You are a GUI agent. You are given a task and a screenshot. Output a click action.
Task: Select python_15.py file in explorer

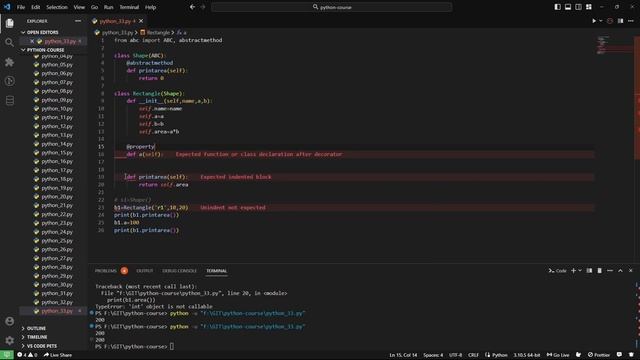[x=57, y=153]
